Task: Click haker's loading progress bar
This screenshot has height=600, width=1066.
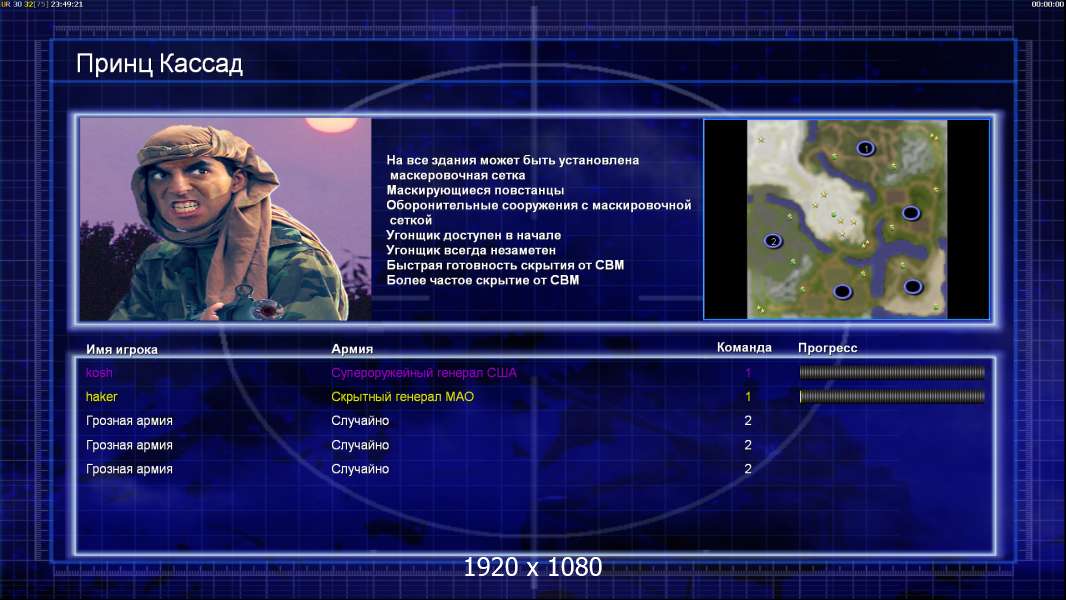Action: (x=892, y=396)
